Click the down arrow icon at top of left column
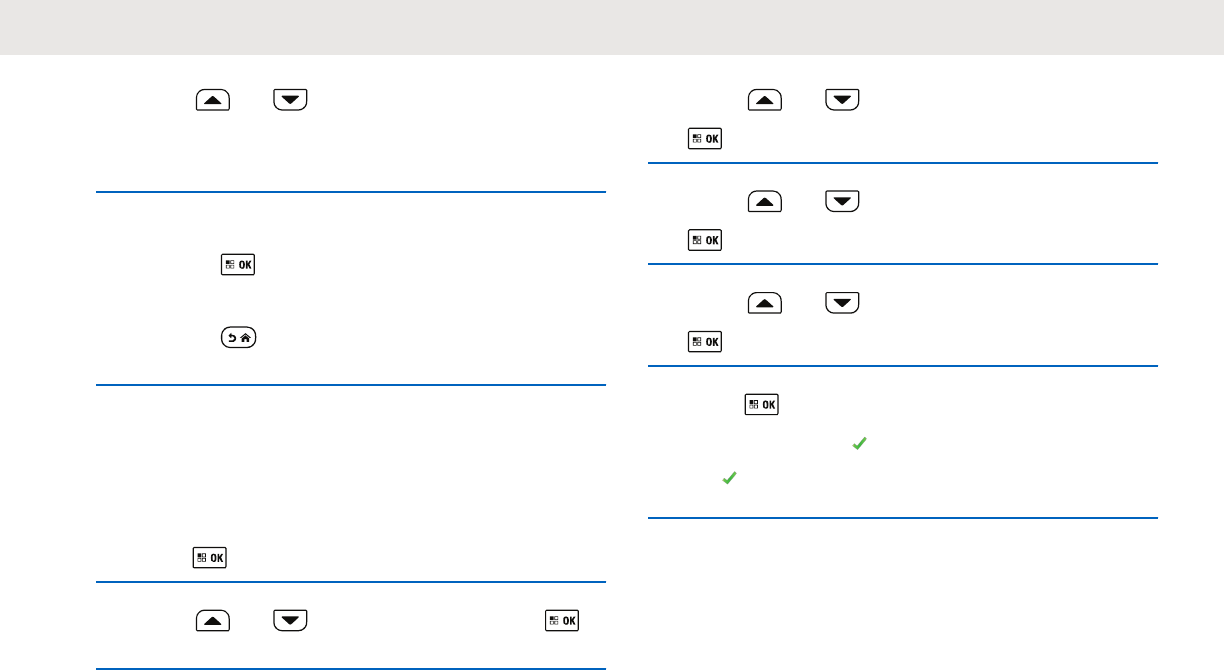Image resolution: width=1224 pixels, height=670 pixels. click(x=290, y=100)
